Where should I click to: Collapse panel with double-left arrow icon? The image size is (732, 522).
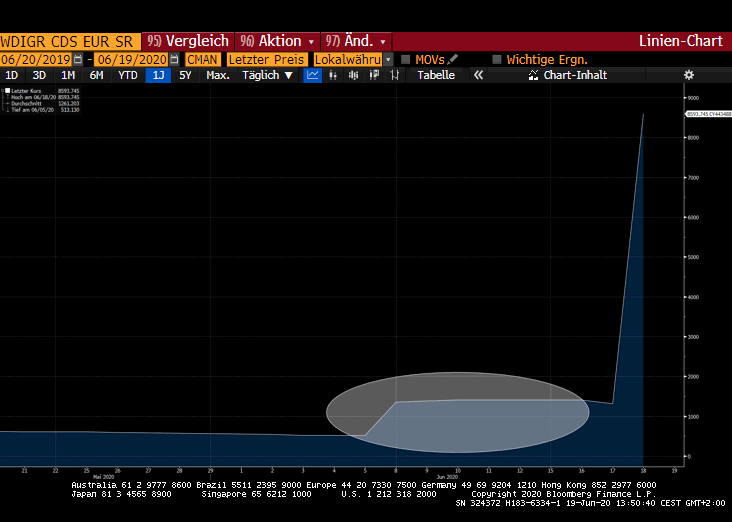click(478, 75)
